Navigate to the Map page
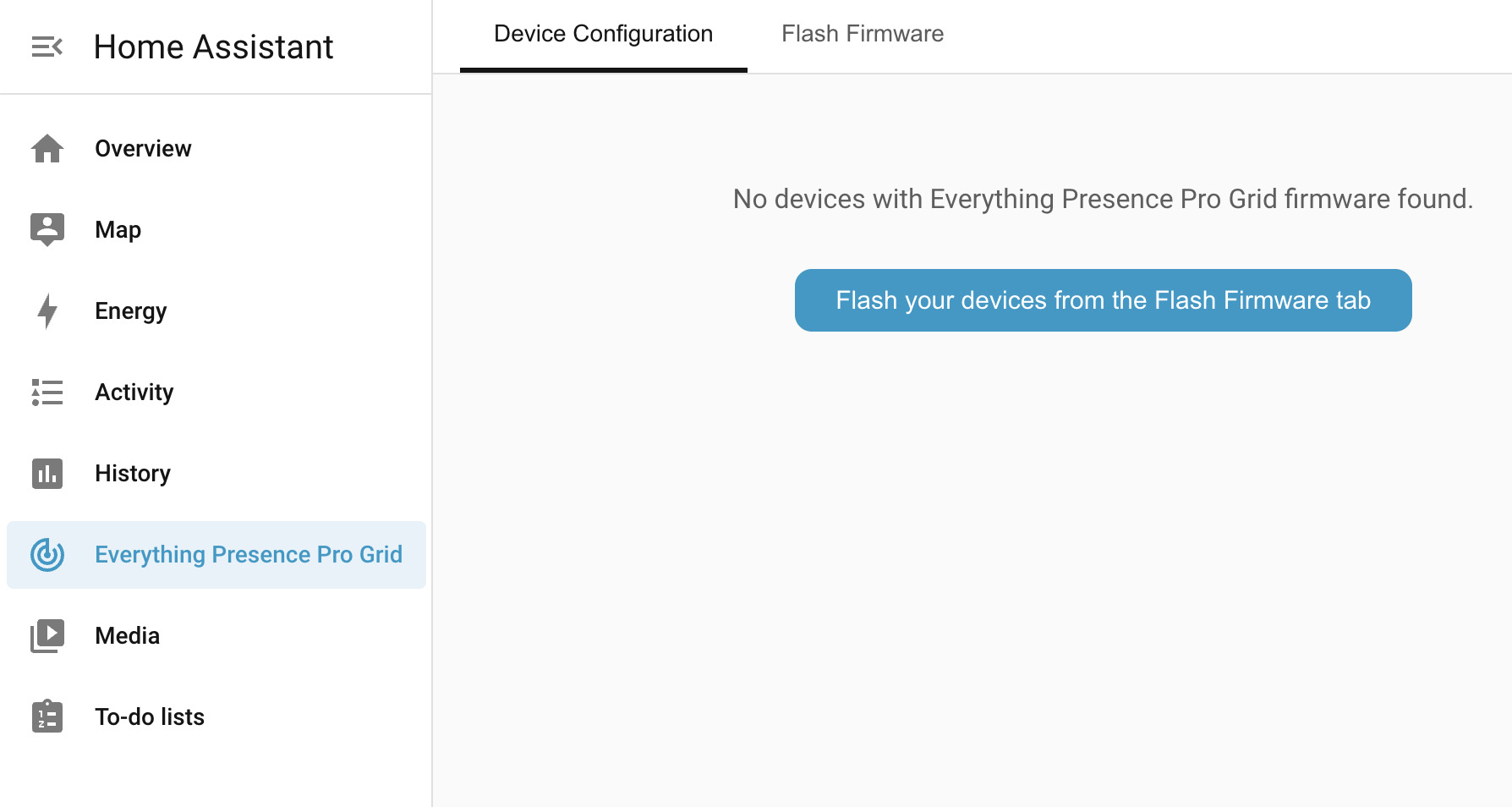Screen dimensions: 1512x807 [x=118, y=229]
